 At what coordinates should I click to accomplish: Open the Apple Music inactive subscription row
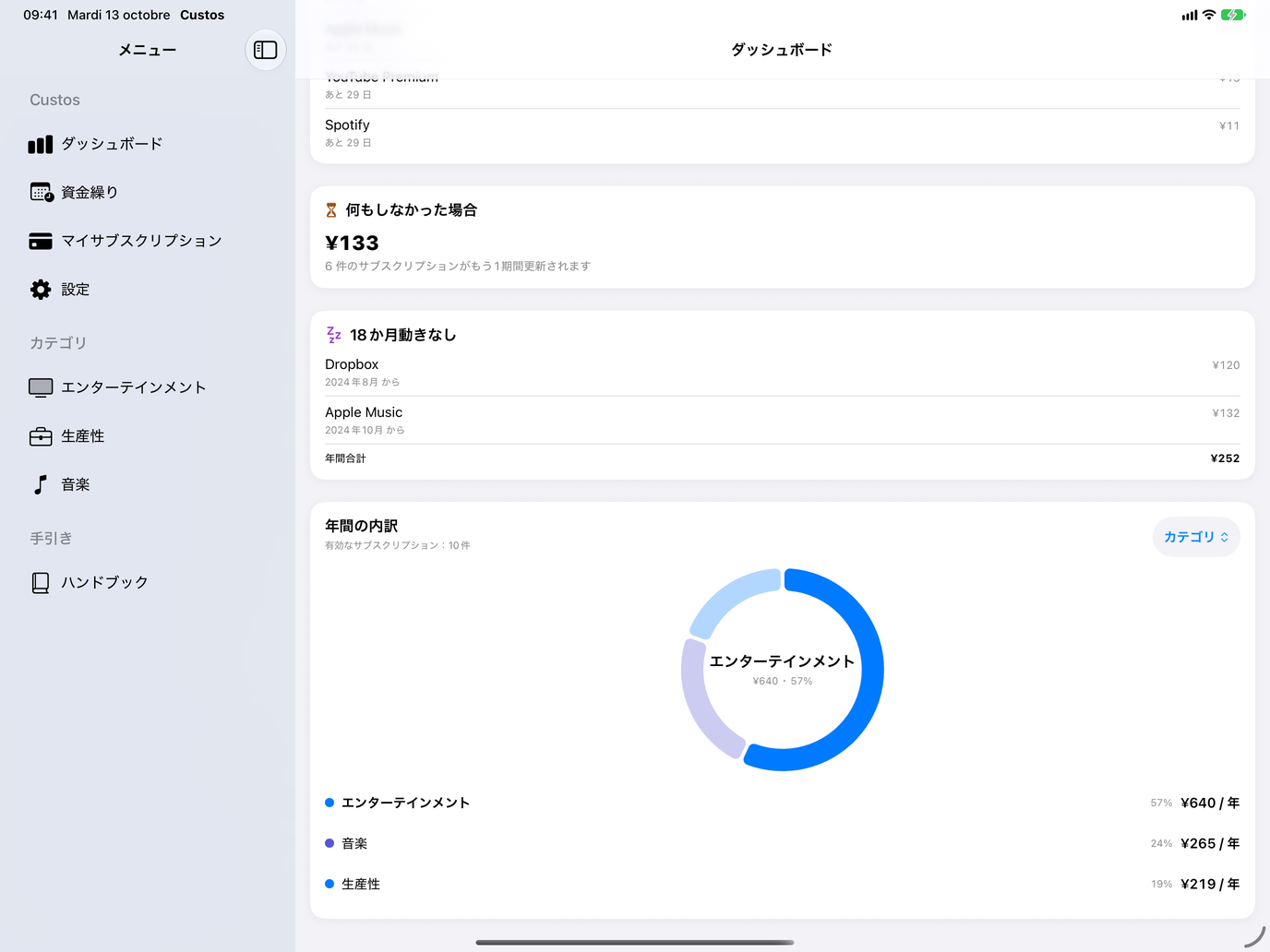click(783, 421)
